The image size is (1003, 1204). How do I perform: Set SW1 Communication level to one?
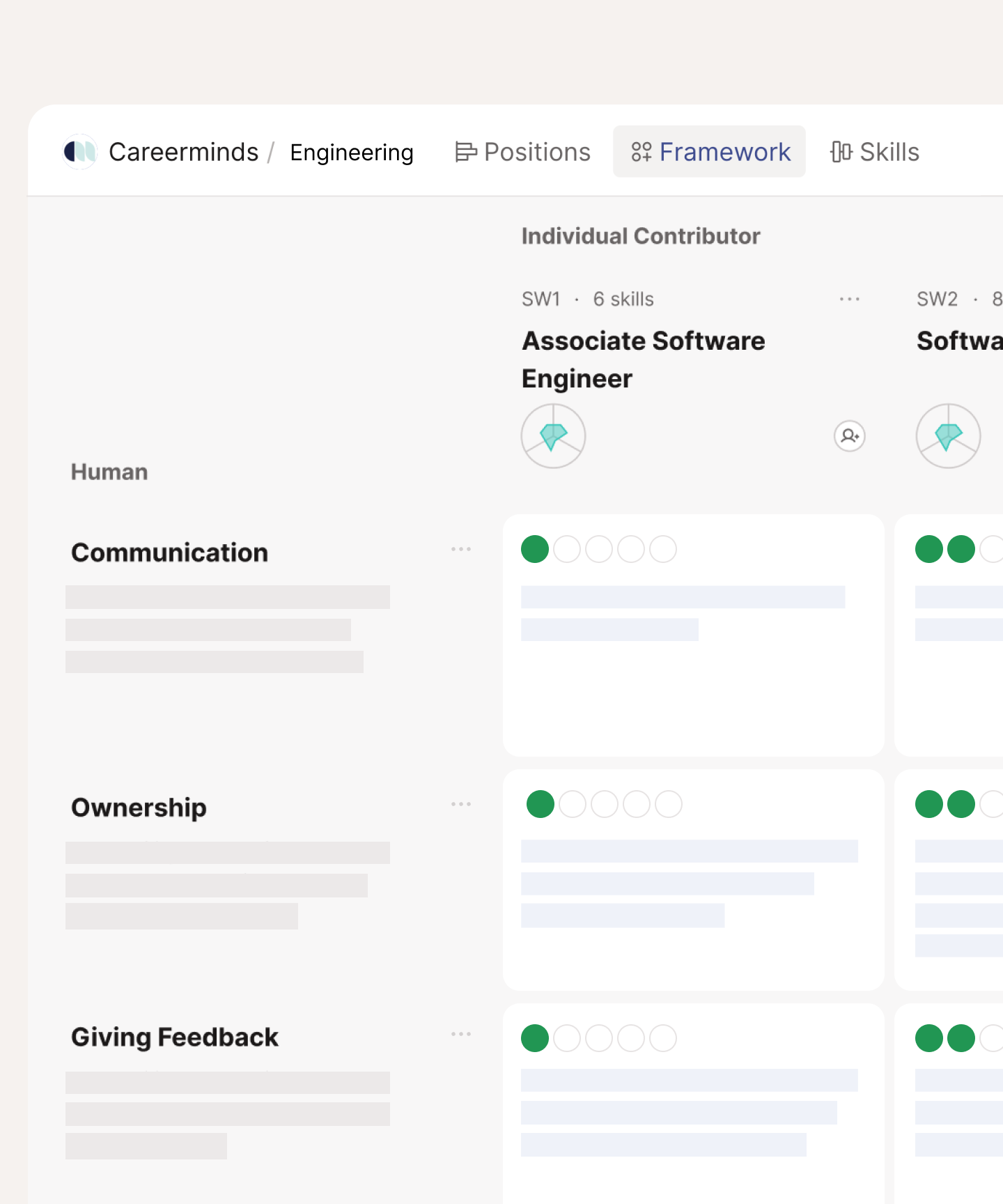[535, 549]
